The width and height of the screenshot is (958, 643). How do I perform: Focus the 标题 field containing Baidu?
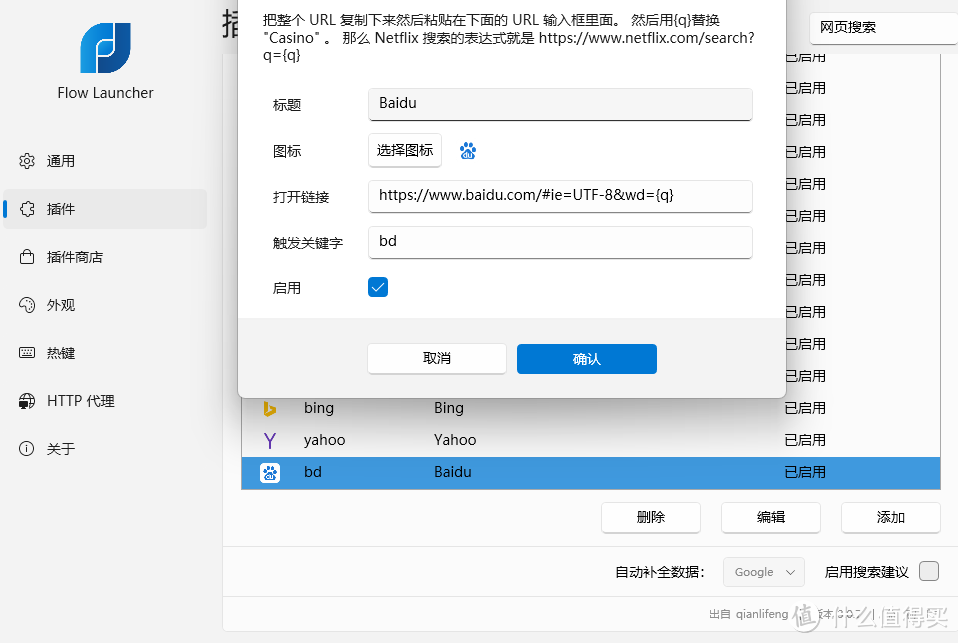[x=560, y=105]
